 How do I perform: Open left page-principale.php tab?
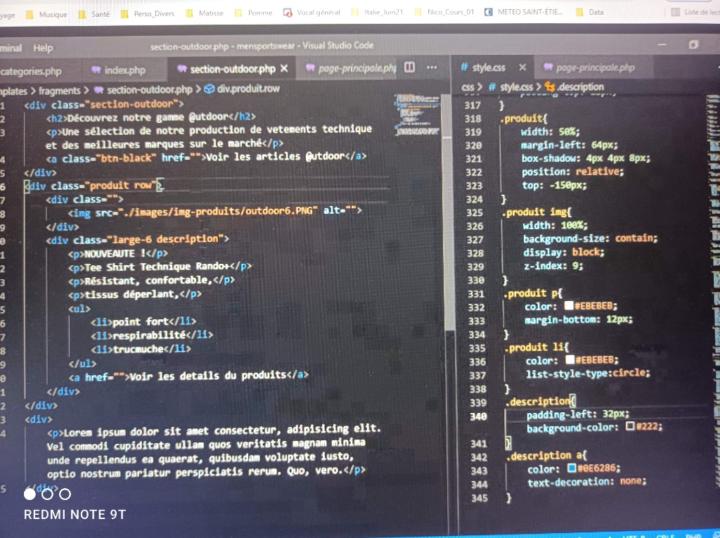point(351,68)
